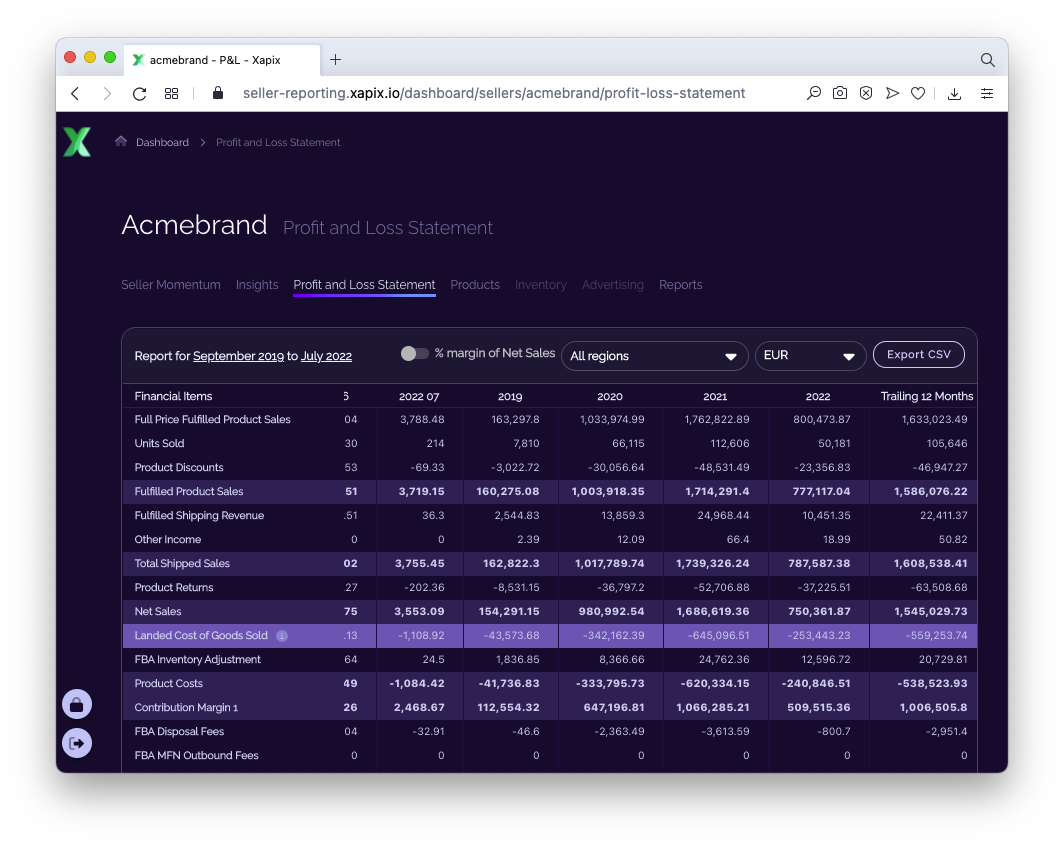
Task: Click Other Income row label
Action: coord(168,540)
